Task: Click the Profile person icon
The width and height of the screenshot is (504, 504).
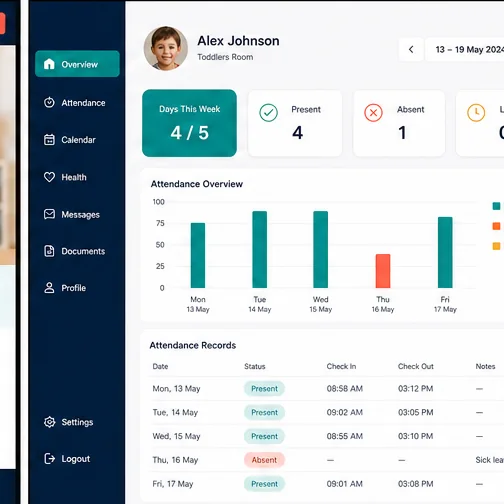Action: click(49, 288)
